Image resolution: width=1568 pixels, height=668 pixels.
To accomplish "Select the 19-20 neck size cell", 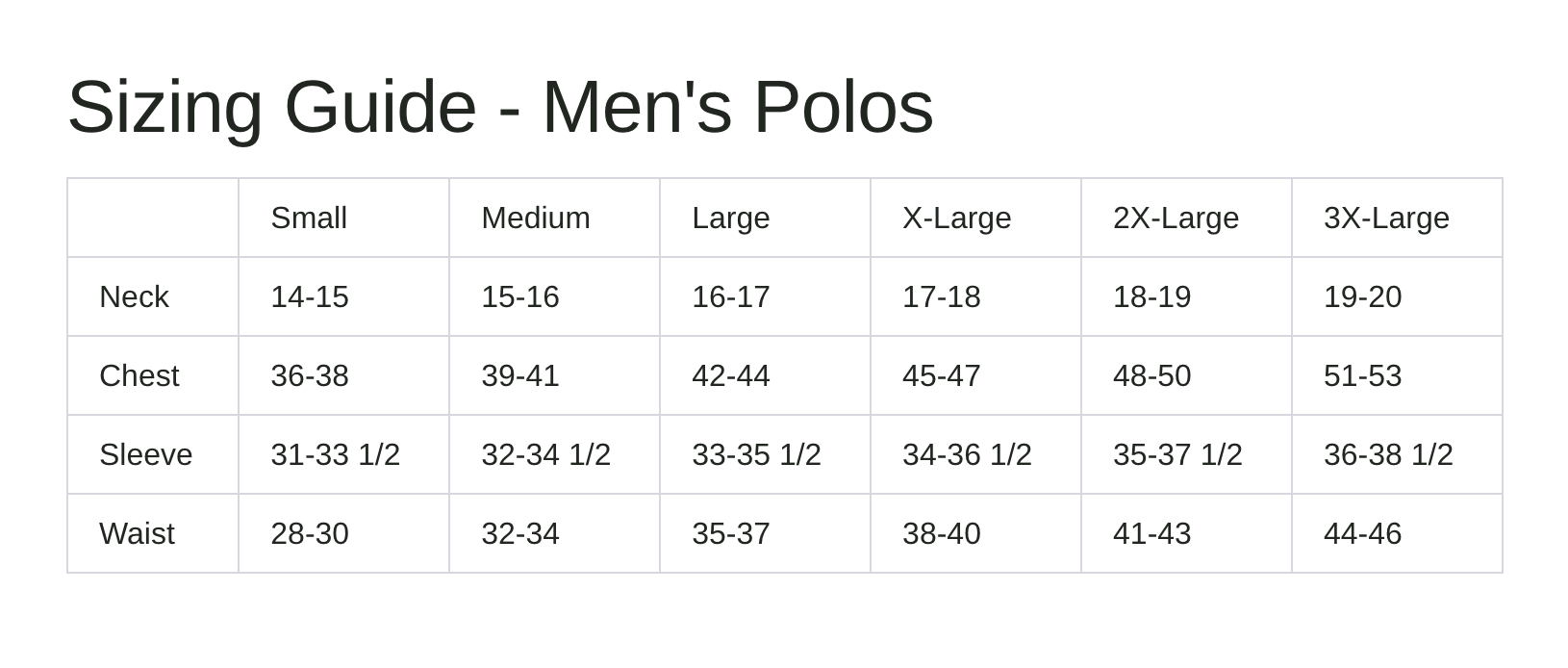I will pos(1363,297).
